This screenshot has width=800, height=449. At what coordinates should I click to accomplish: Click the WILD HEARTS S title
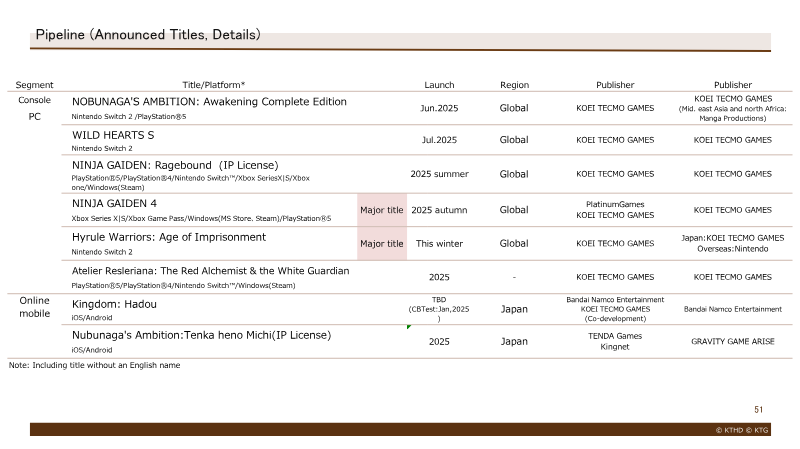point(113,135)
